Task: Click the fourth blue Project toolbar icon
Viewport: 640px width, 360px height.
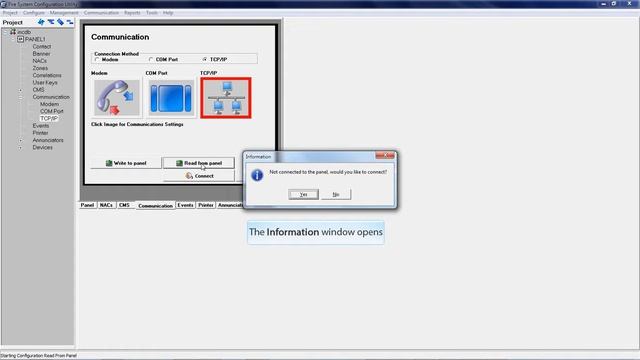Action: [x=70, y=22]
